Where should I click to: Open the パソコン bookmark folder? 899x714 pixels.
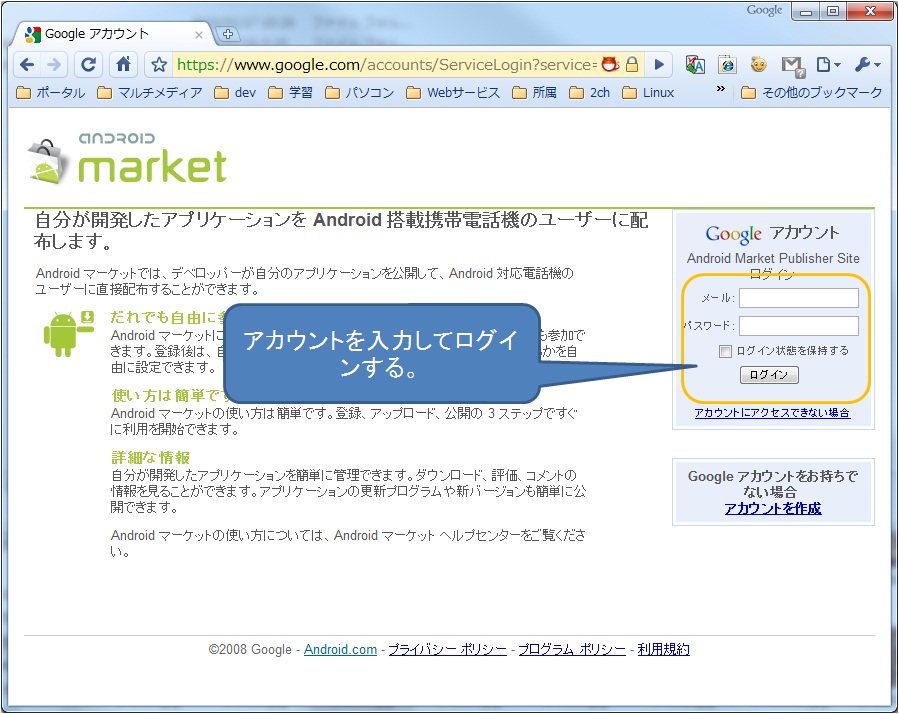tap(359, 93)
